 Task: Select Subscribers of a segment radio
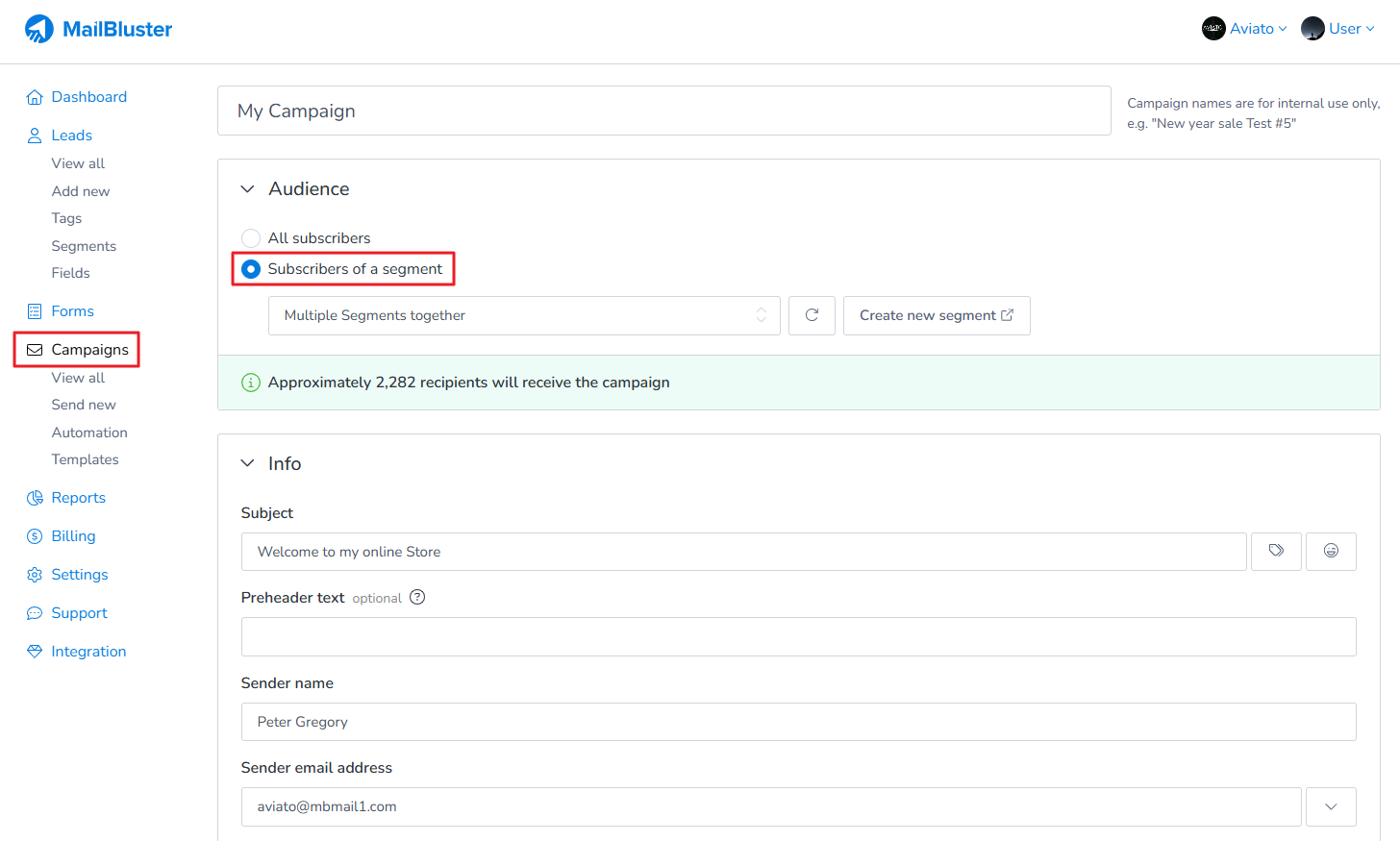(x=251, y=269)
